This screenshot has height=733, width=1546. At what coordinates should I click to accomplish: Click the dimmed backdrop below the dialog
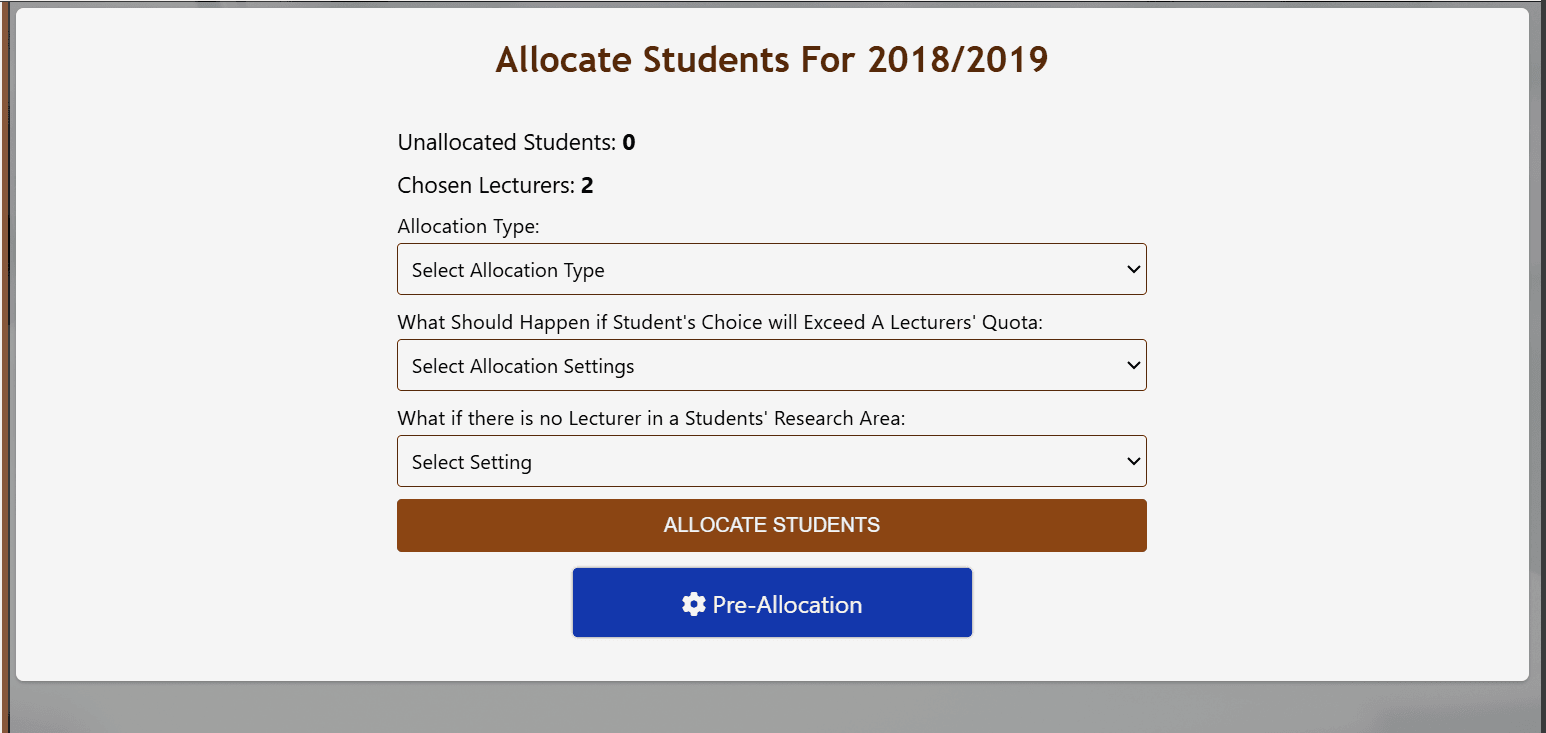point(772,708)
